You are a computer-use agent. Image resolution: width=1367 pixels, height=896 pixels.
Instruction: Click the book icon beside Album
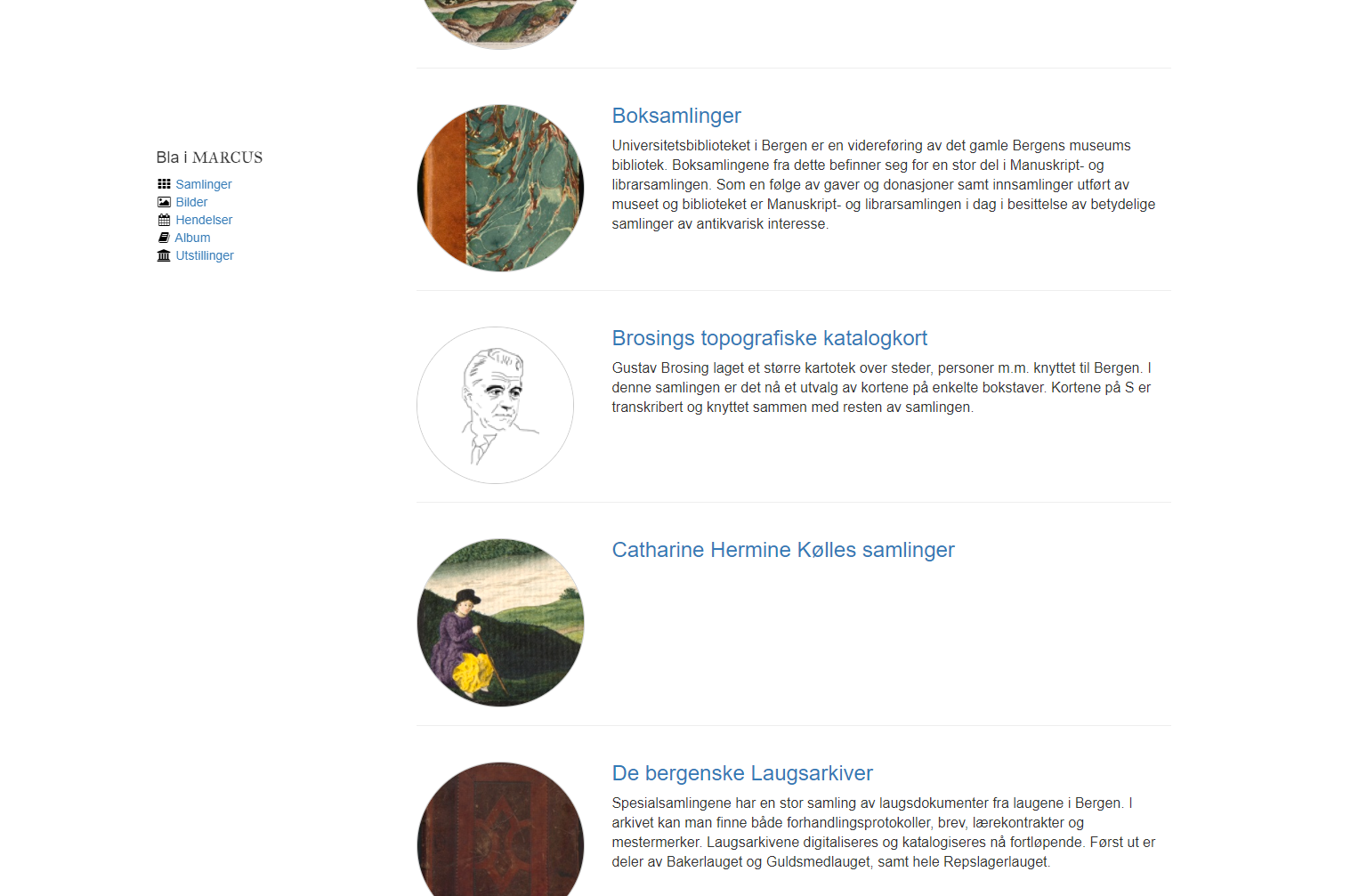click(x=164, y=238)
